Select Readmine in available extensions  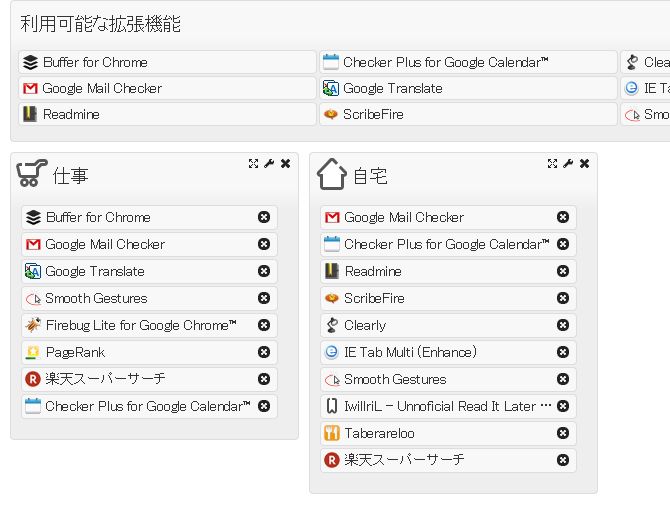click(167, 114)
